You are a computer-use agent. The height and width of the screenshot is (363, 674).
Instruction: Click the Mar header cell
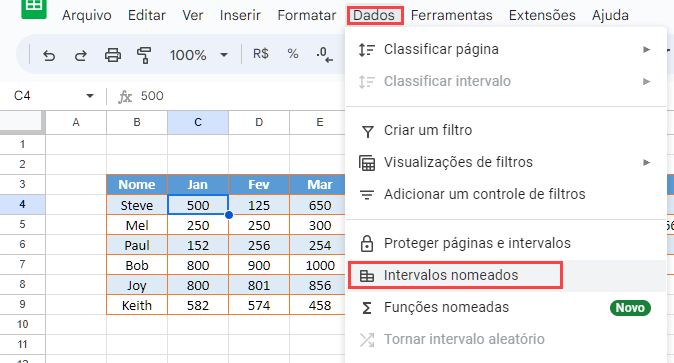coord(318,185)
